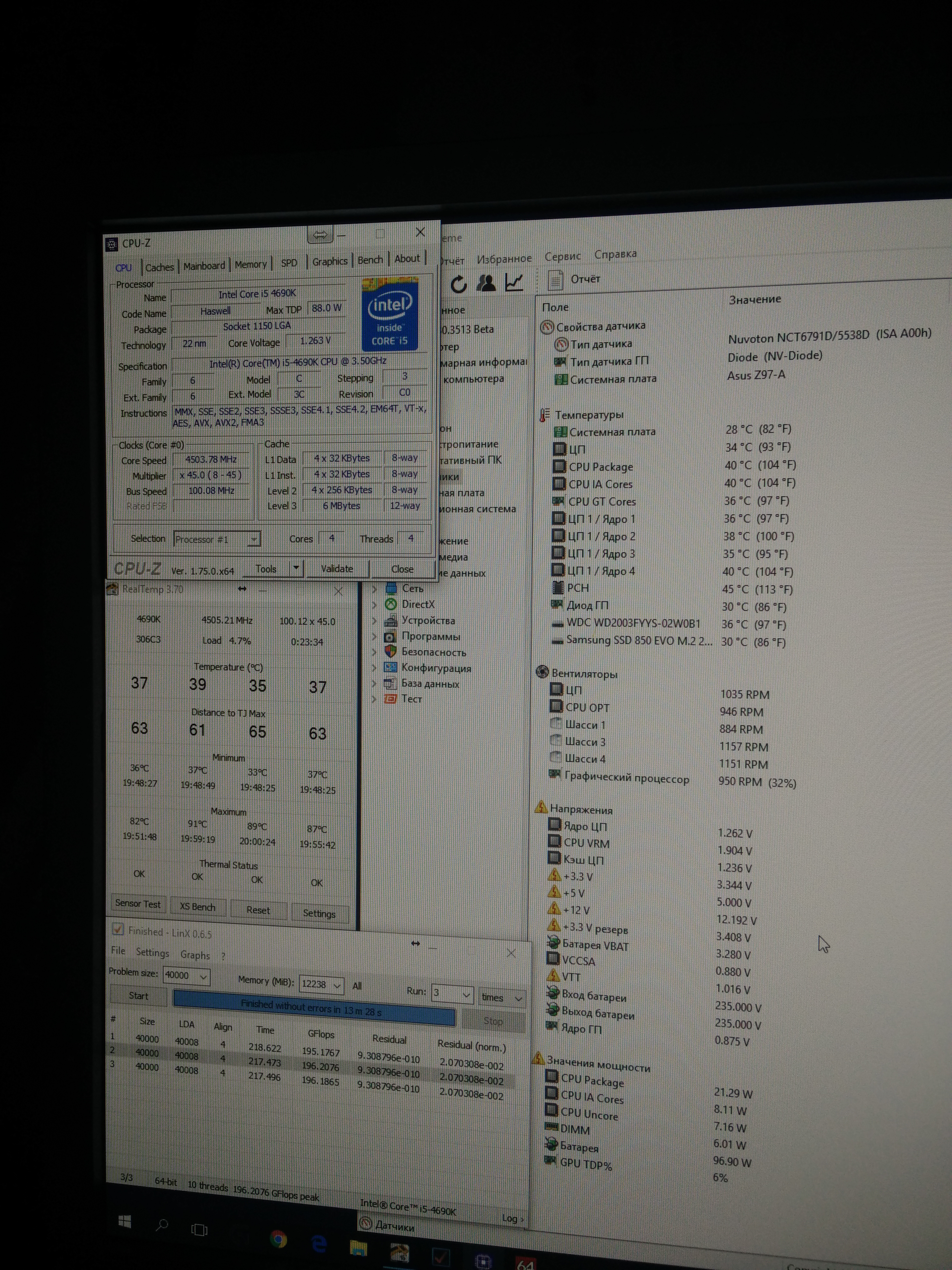Expand the Тест tree node
This screenshot has width=952, height=1270.
(375, 699)
